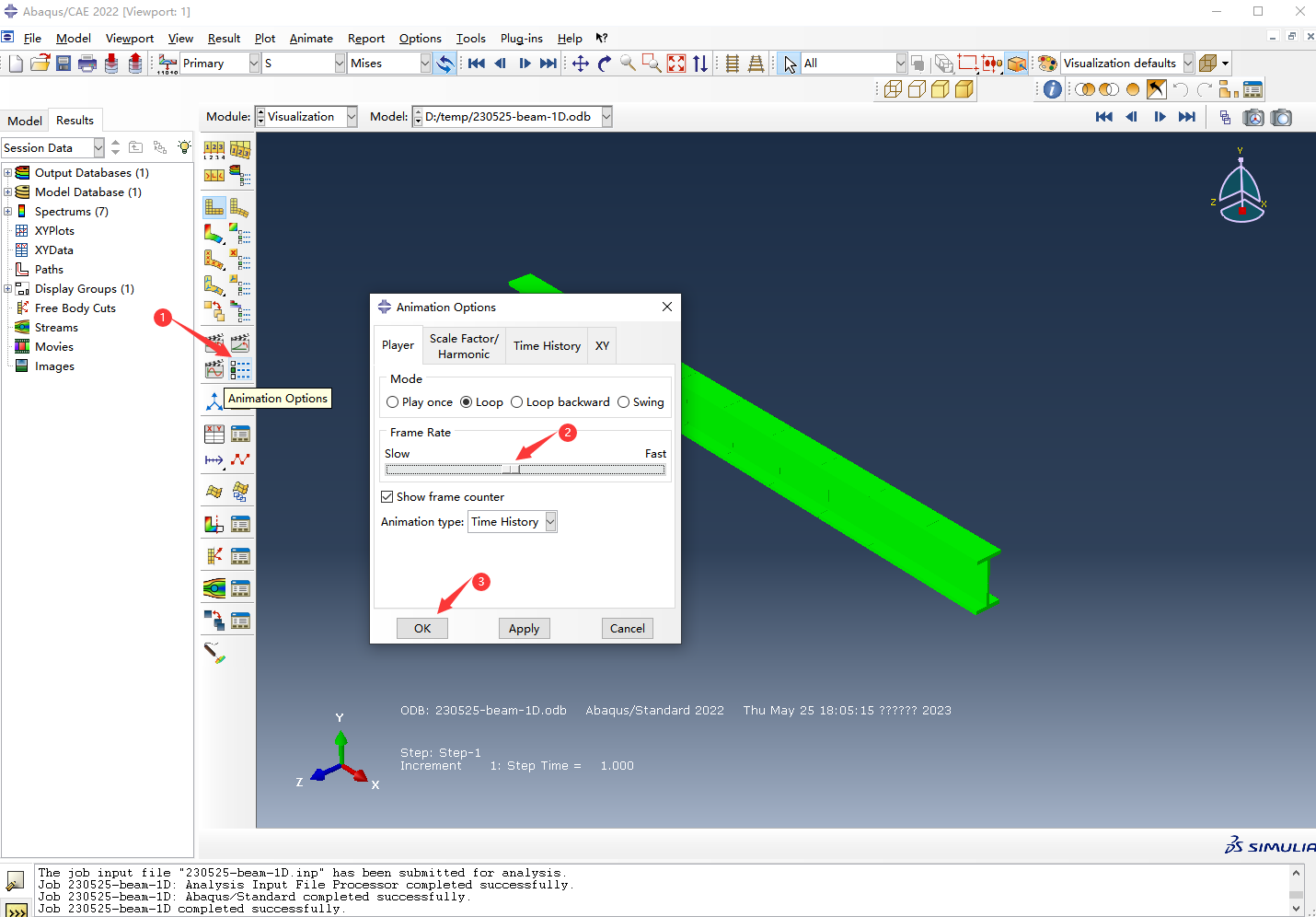Toggle the Show frame counter checkbox
Screen dimensions: 1316x917
(387, 497)
